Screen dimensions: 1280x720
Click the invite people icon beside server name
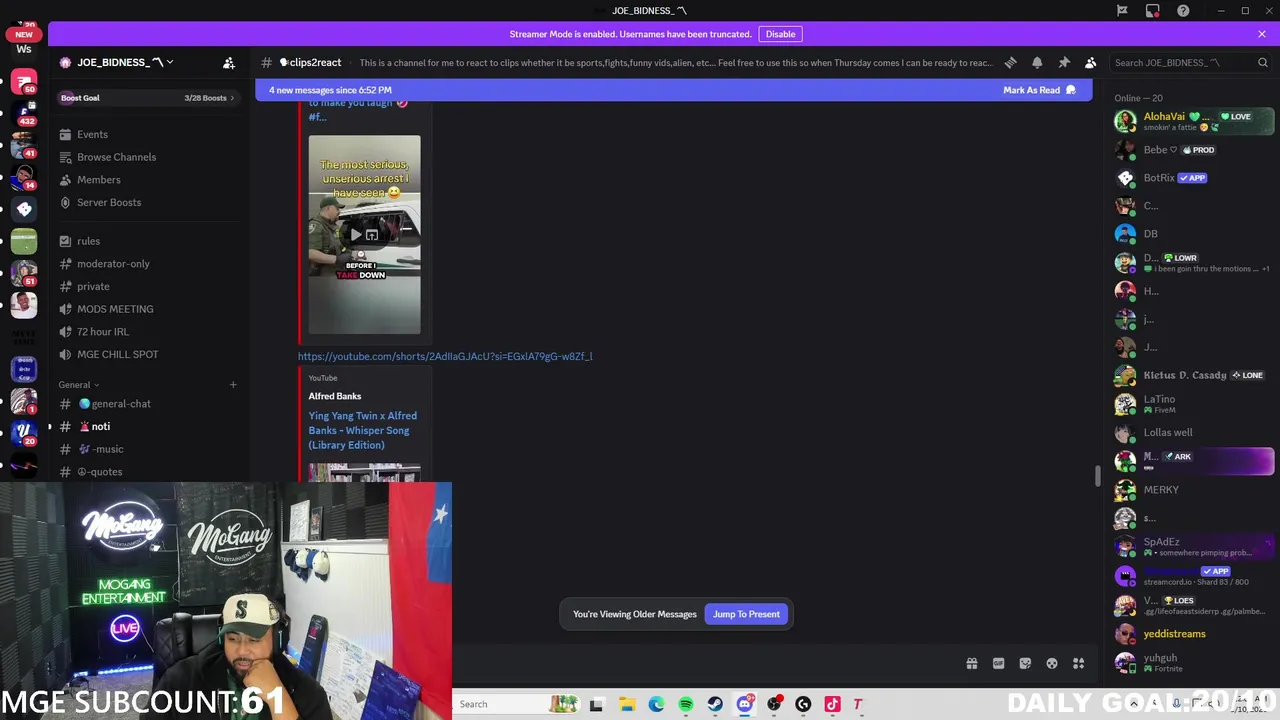pos(229,62)
